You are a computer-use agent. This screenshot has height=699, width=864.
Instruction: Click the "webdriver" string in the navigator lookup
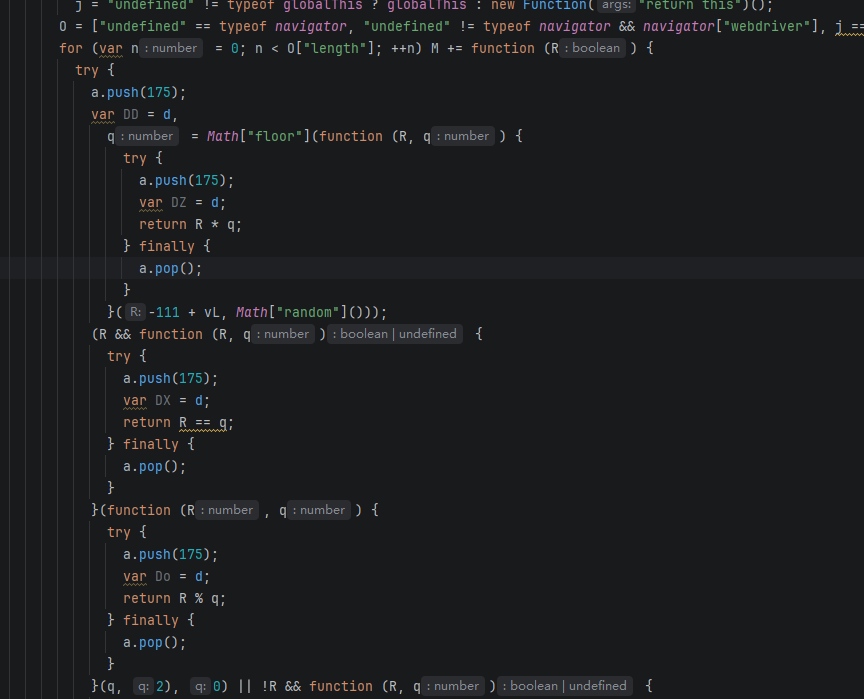tap(766, 26)
